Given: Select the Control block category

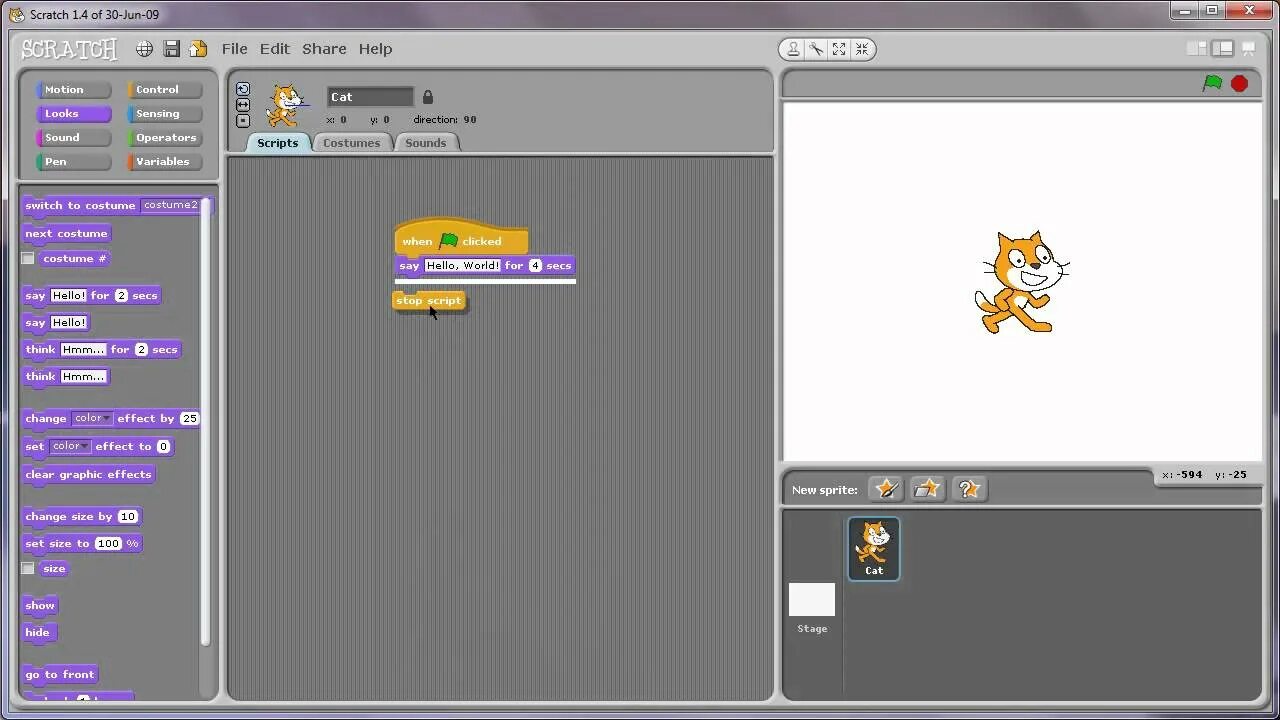Looking at the screenshot, I should pos(164,90).
